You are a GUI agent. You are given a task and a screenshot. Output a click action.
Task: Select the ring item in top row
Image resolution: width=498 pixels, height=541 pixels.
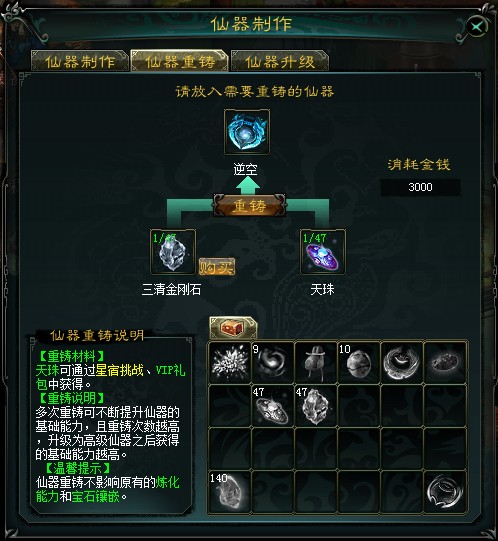(402, 362)
